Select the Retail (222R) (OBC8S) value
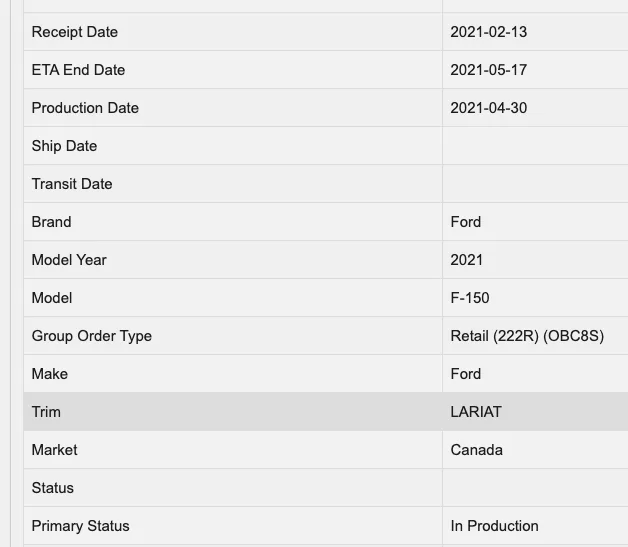 click(527, 336)
